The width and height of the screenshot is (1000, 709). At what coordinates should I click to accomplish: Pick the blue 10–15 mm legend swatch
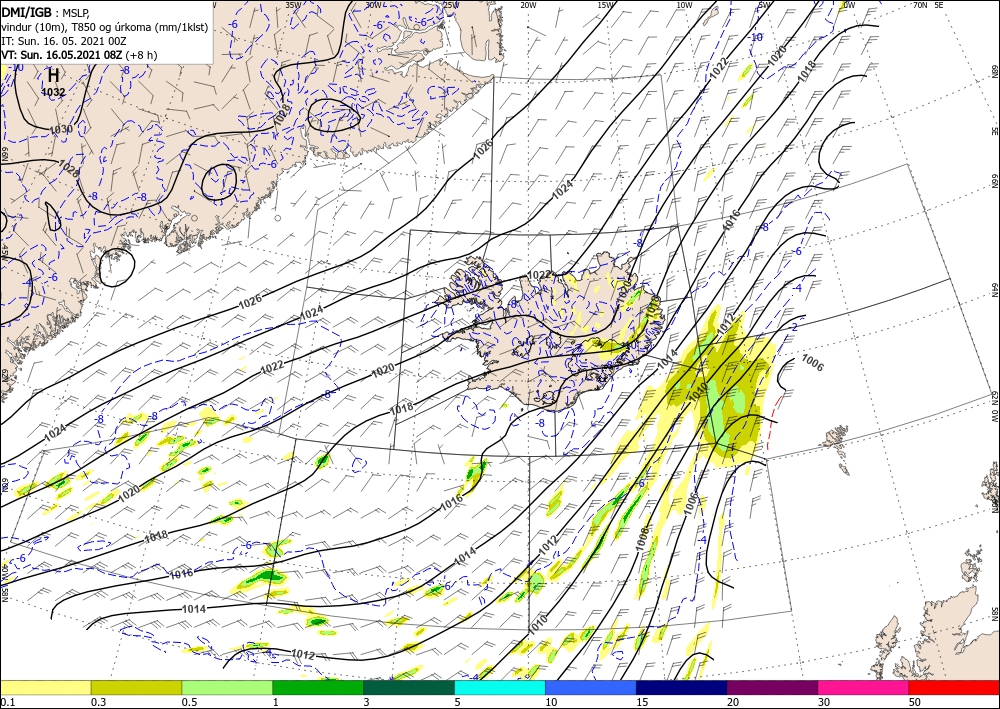click(x=591, y=687)
